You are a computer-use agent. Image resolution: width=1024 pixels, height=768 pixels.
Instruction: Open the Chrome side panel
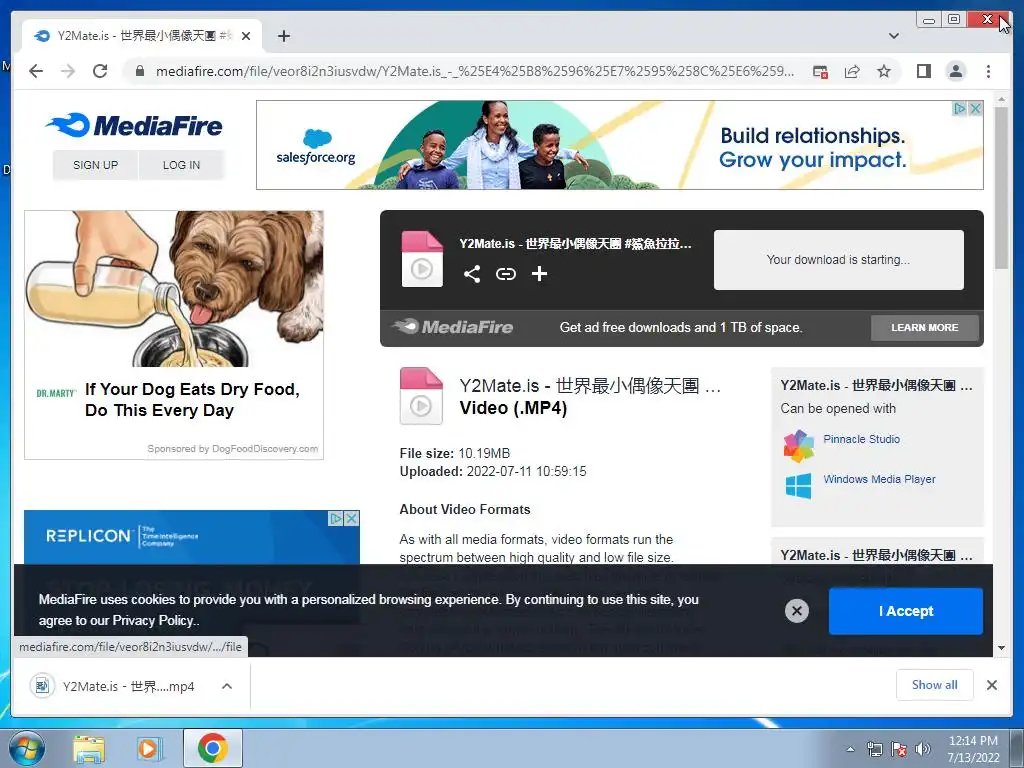pyautogui.click(x=923, y=71)
